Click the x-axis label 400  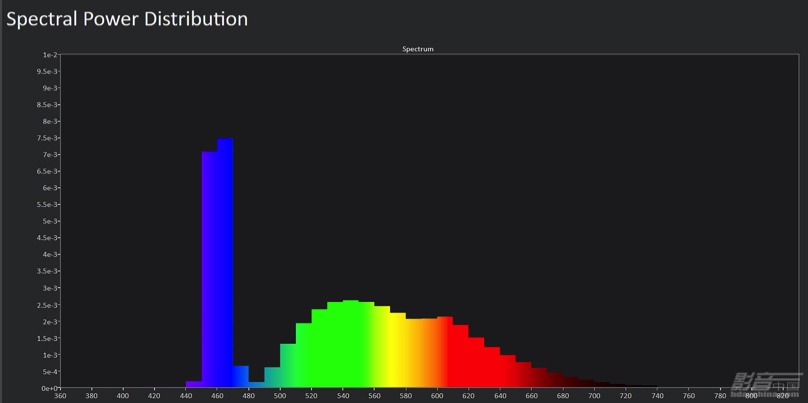point(123,396)
